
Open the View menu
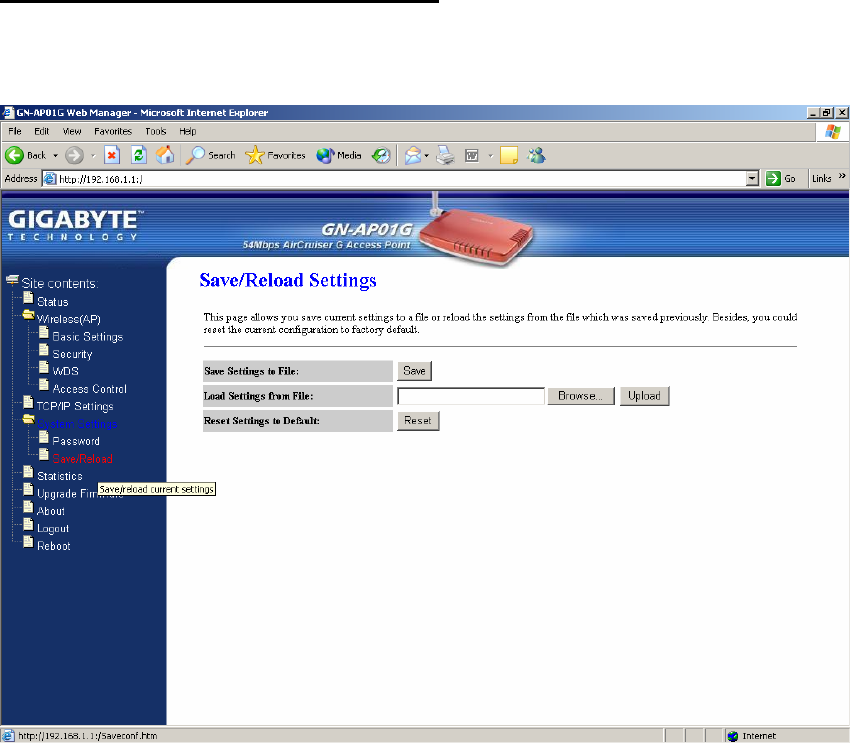[72, 131]
